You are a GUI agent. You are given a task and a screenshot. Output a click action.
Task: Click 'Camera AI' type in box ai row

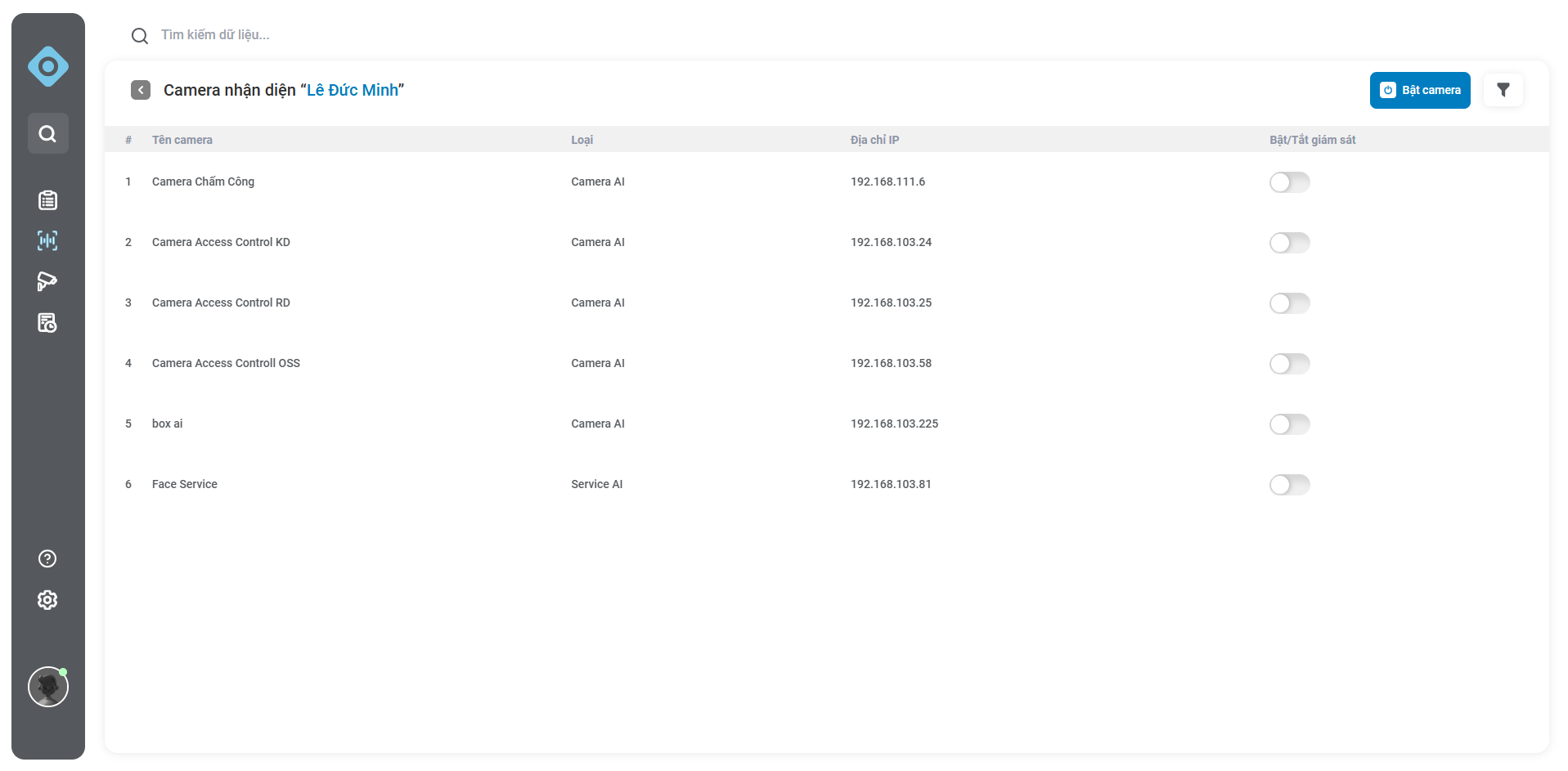598,424
